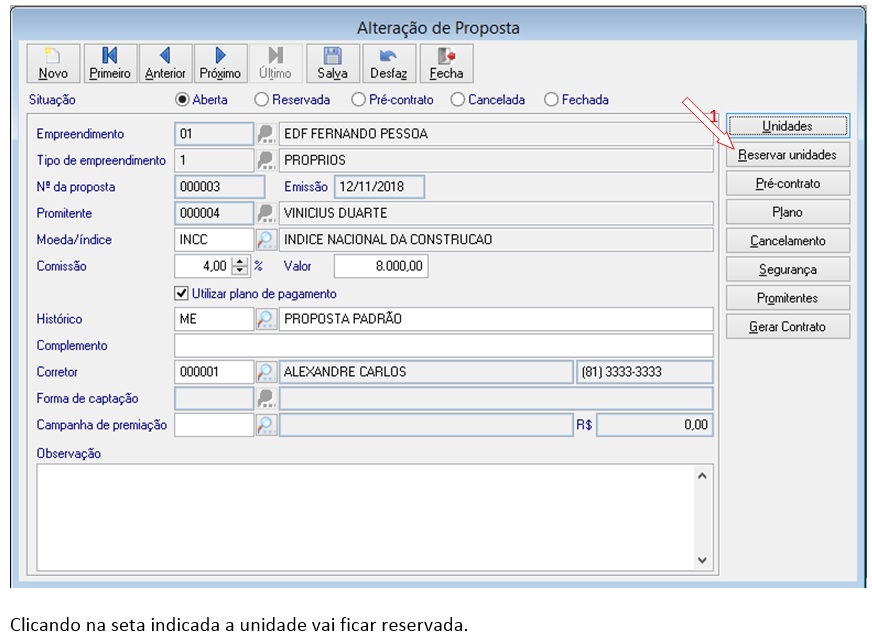
Task: Click the Observação scrollbar down arrow
Action: coord(702,560)
